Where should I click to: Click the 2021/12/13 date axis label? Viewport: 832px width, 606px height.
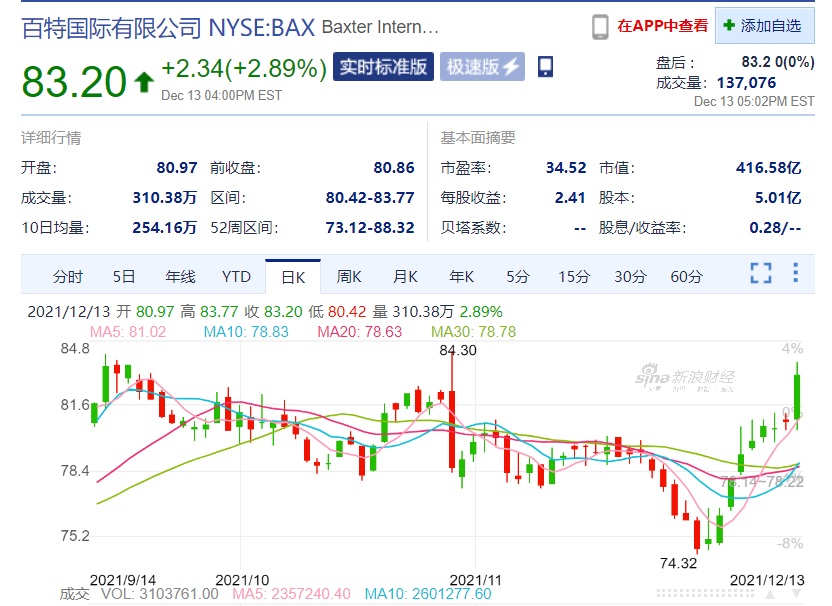click(767, 580)
